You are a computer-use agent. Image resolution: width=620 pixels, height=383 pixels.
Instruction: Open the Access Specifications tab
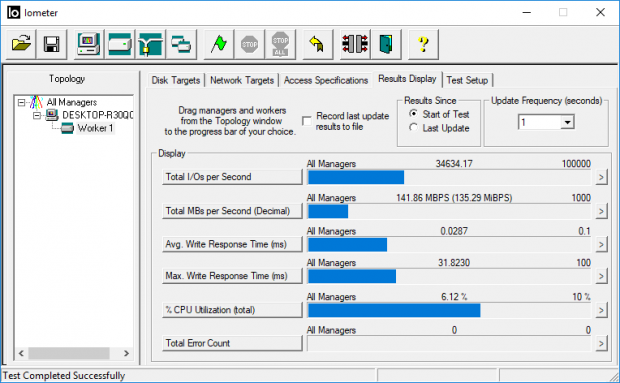tap(326, 80)
